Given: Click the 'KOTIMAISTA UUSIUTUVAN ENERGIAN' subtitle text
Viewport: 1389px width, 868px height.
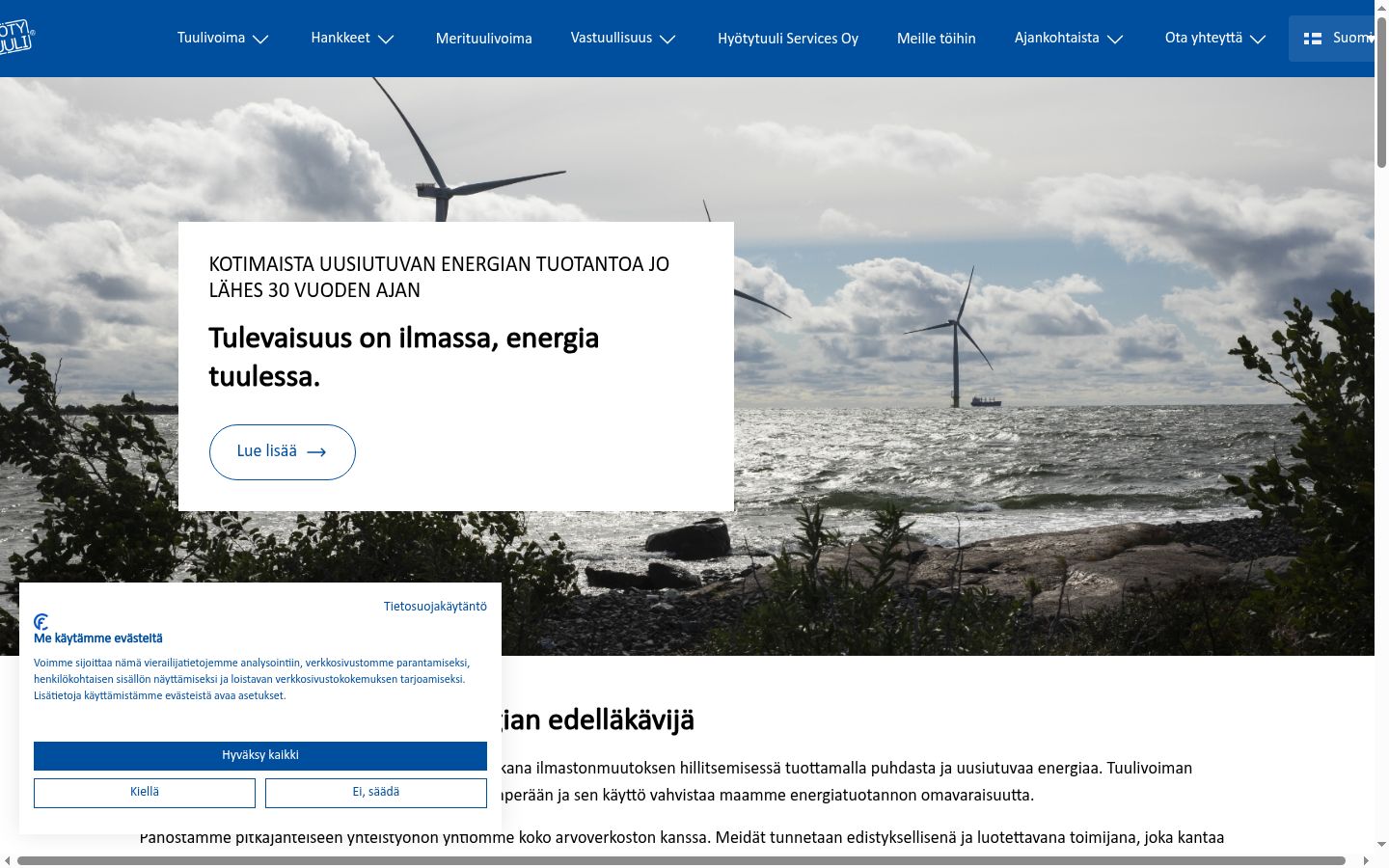Looking at the screenshot, I should coord(439,277).
